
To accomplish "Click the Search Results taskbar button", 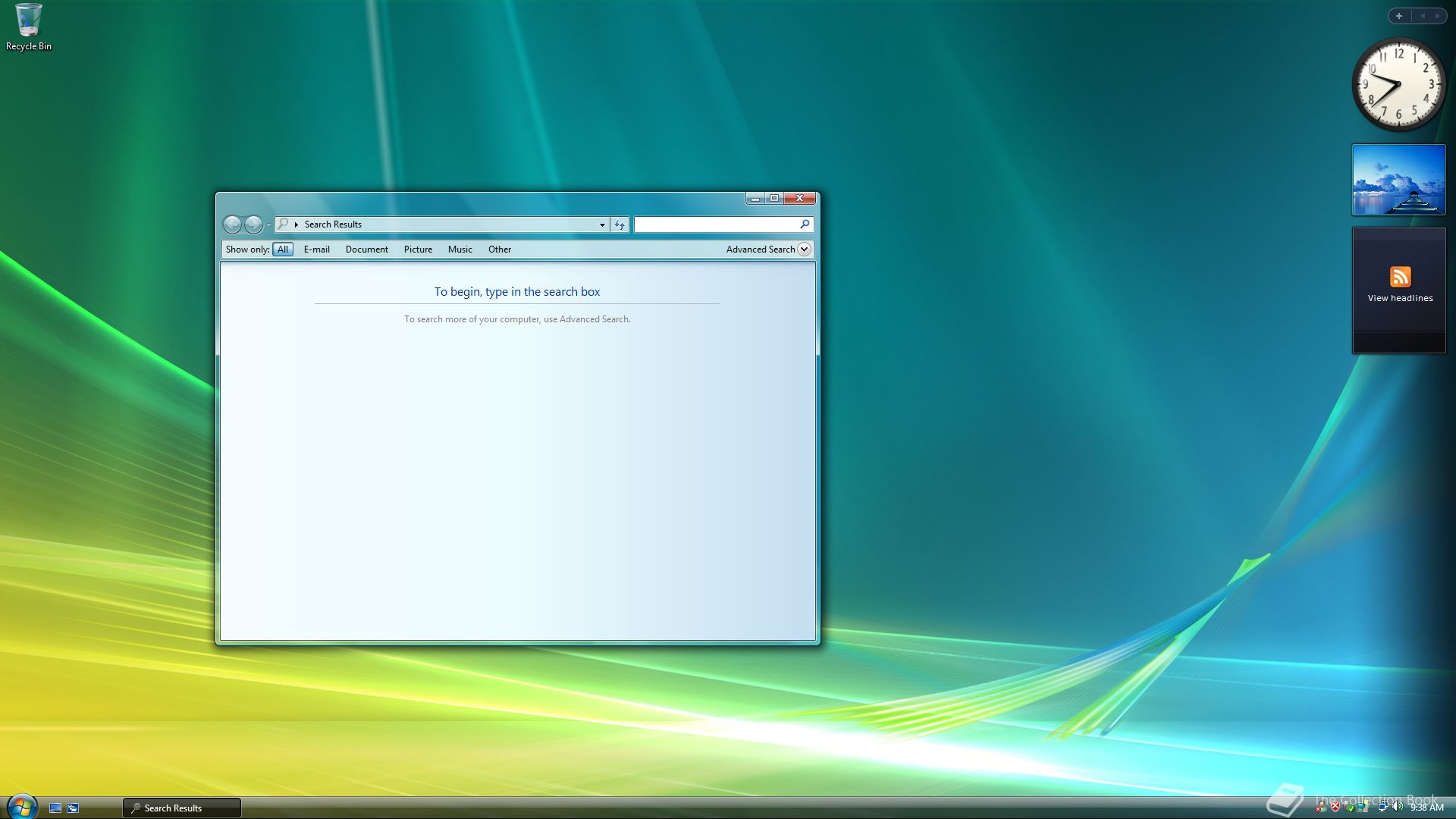I will [x=182, y=808].
